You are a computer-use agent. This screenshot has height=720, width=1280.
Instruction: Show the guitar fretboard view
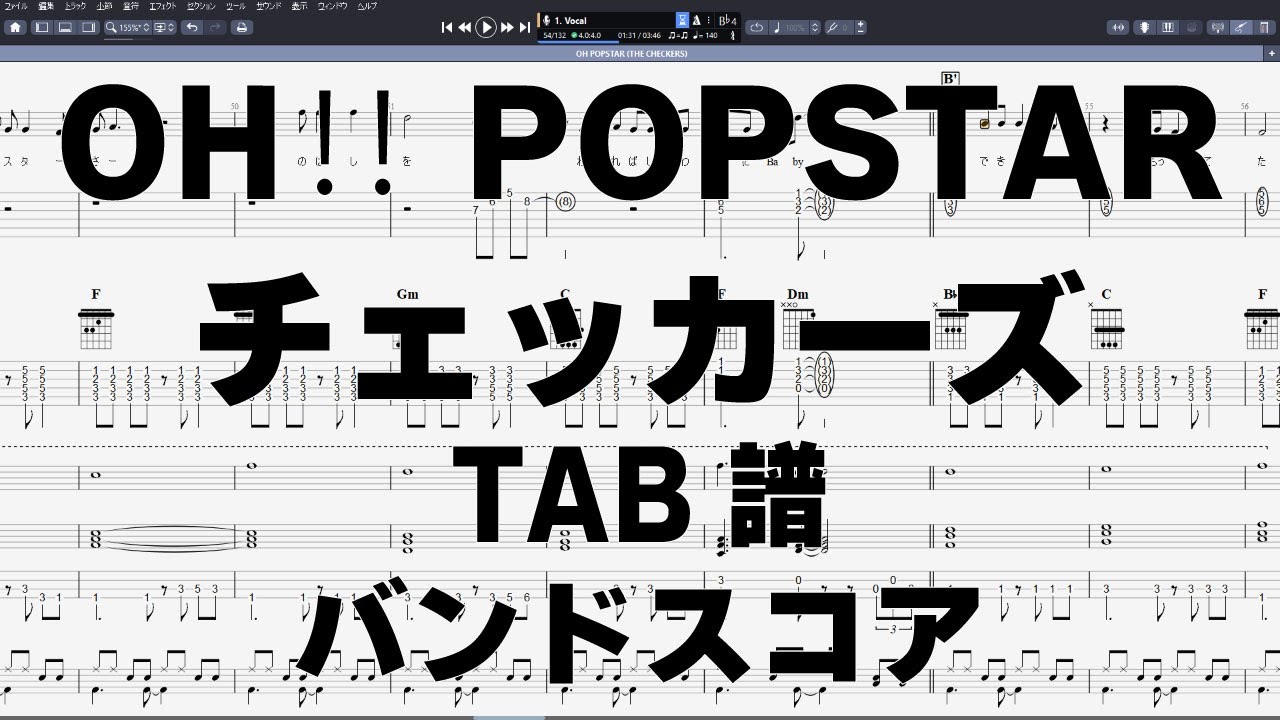coord(1147,27)
